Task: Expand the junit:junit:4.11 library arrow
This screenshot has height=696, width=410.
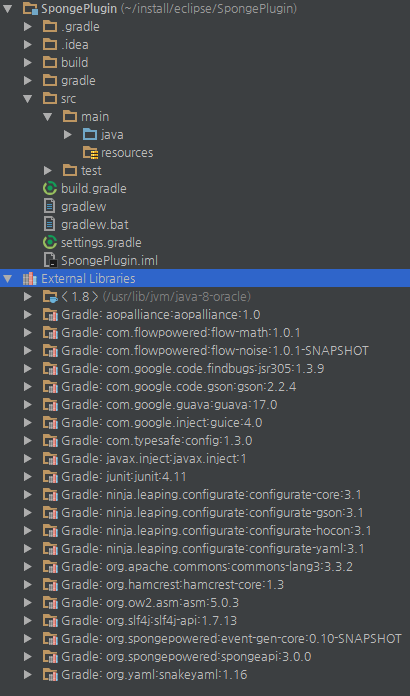Action: pos(28,477)
